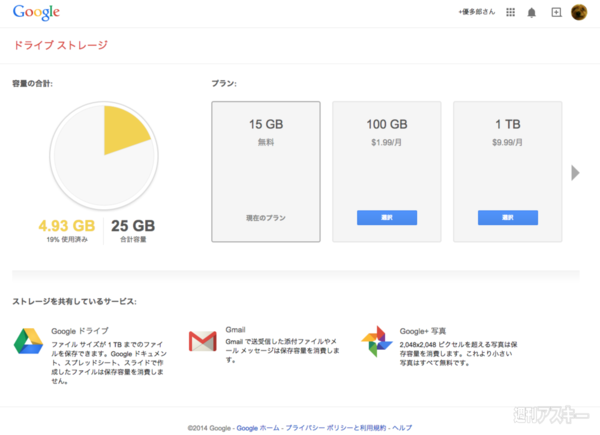Click the Google ドライブ service heading
The image size is (600, 435).
(80, 331)
